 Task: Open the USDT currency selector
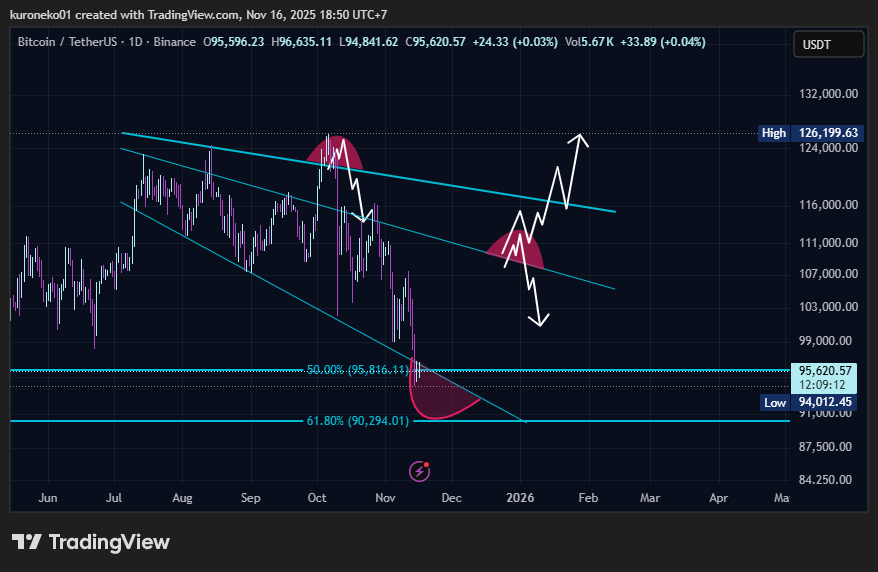pyautogui.click(x=829, y=45)
